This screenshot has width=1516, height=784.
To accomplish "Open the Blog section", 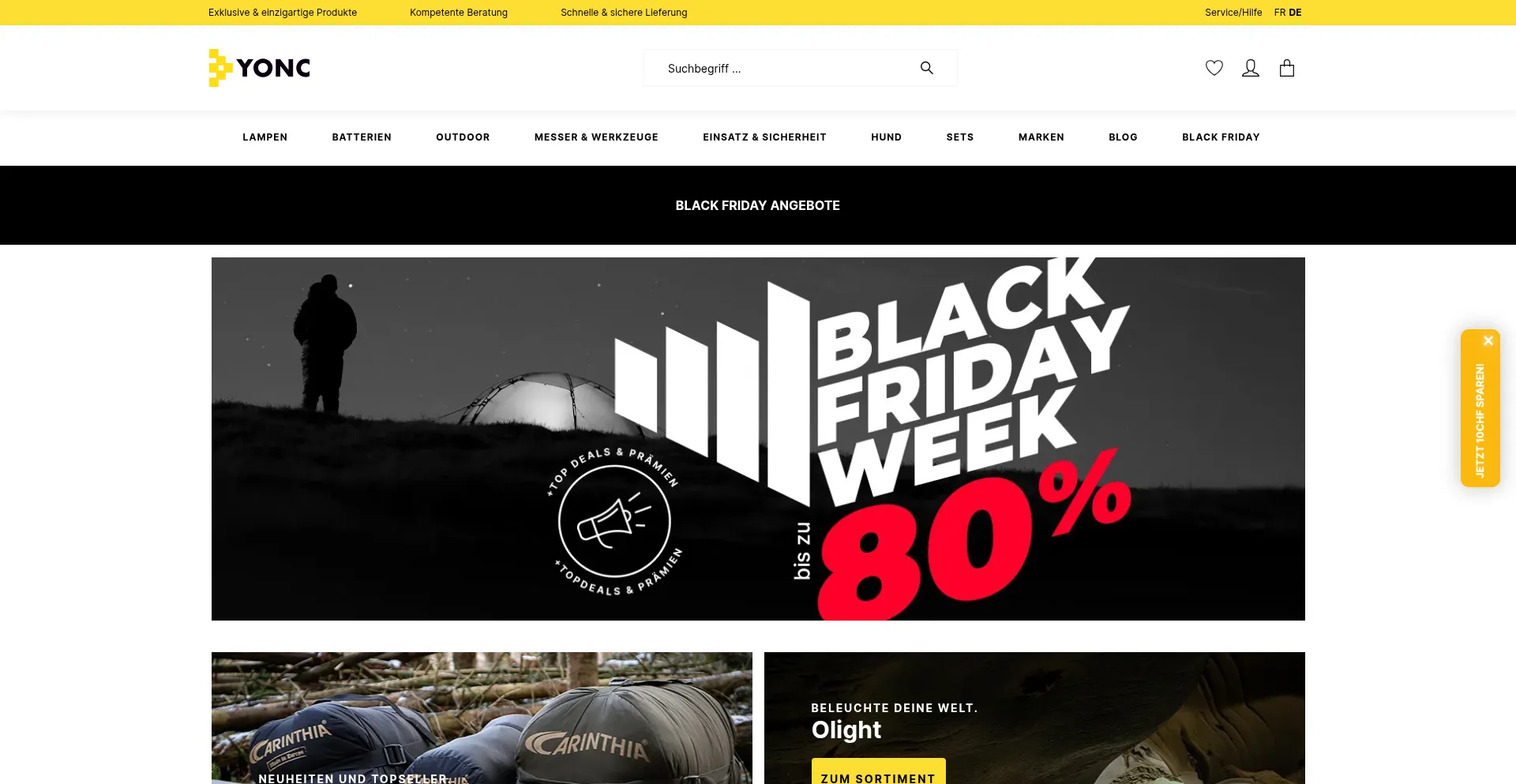I will pos(1123,137).
